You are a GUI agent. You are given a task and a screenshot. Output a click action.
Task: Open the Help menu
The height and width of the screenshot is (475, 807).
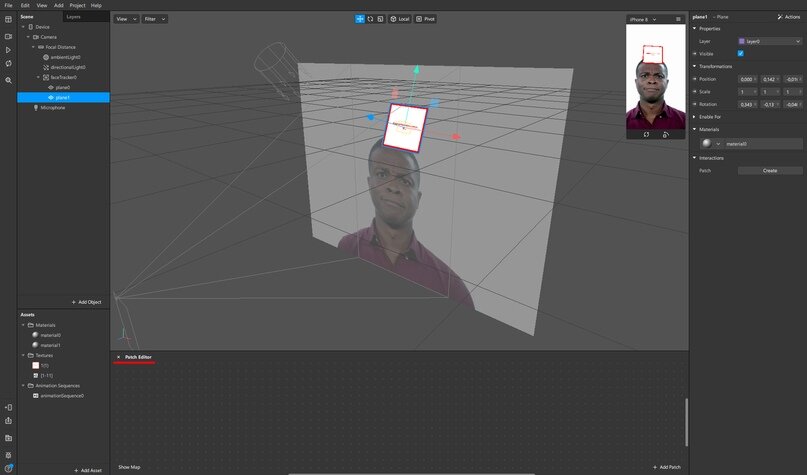(x=96, y=5)
